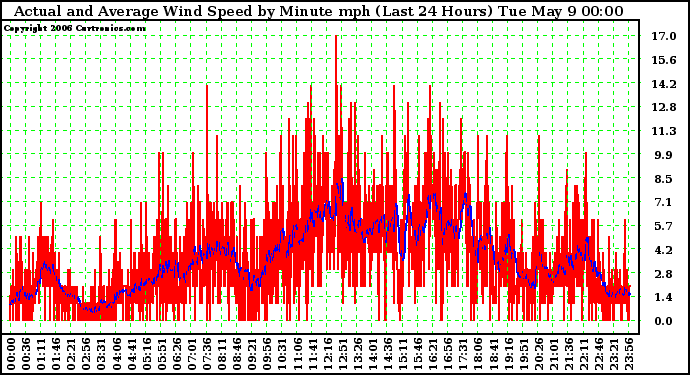Click the 01:46 time axis label
The width and height of the screenshot is (690, 375).
[x=56, y=354]
